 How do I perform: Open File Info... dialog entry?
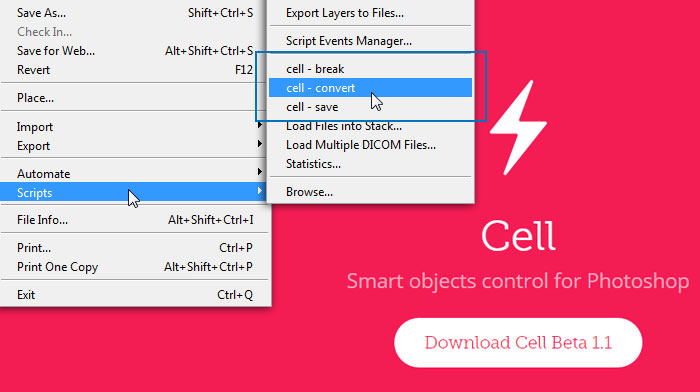tap(134, 220)
